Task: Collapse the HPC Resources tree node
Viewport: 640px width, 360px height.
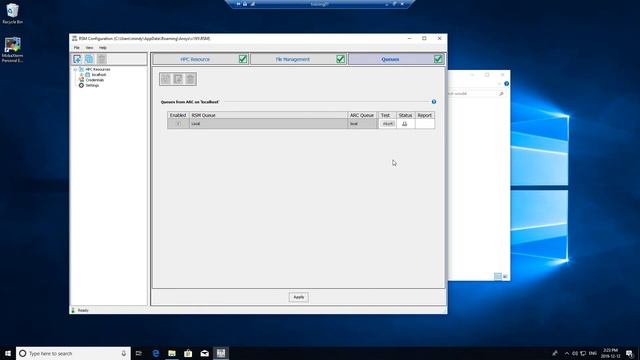Action: pyautogui.click(x=76, y=69)
